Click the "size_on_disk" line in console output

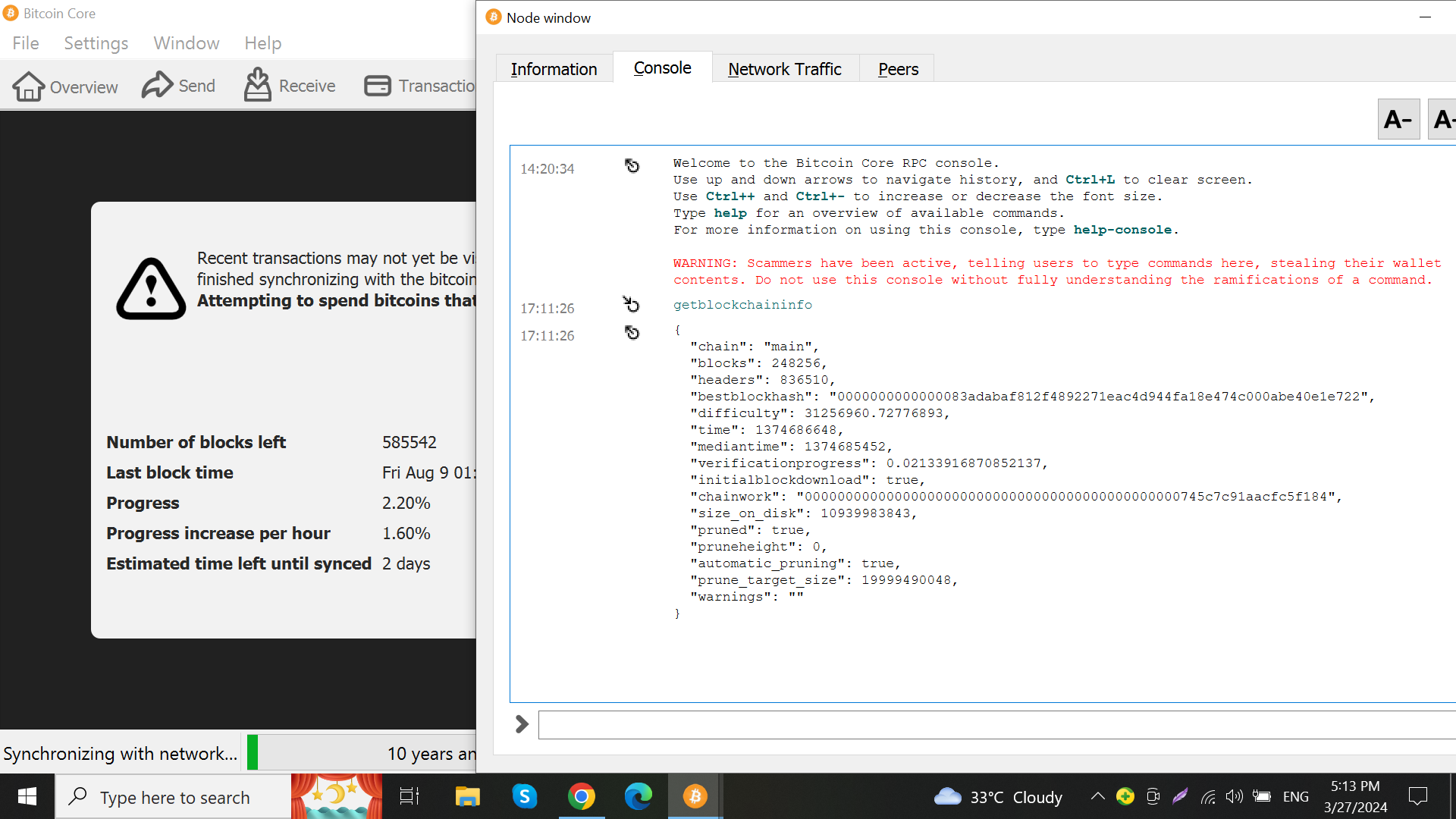(804, 513)
